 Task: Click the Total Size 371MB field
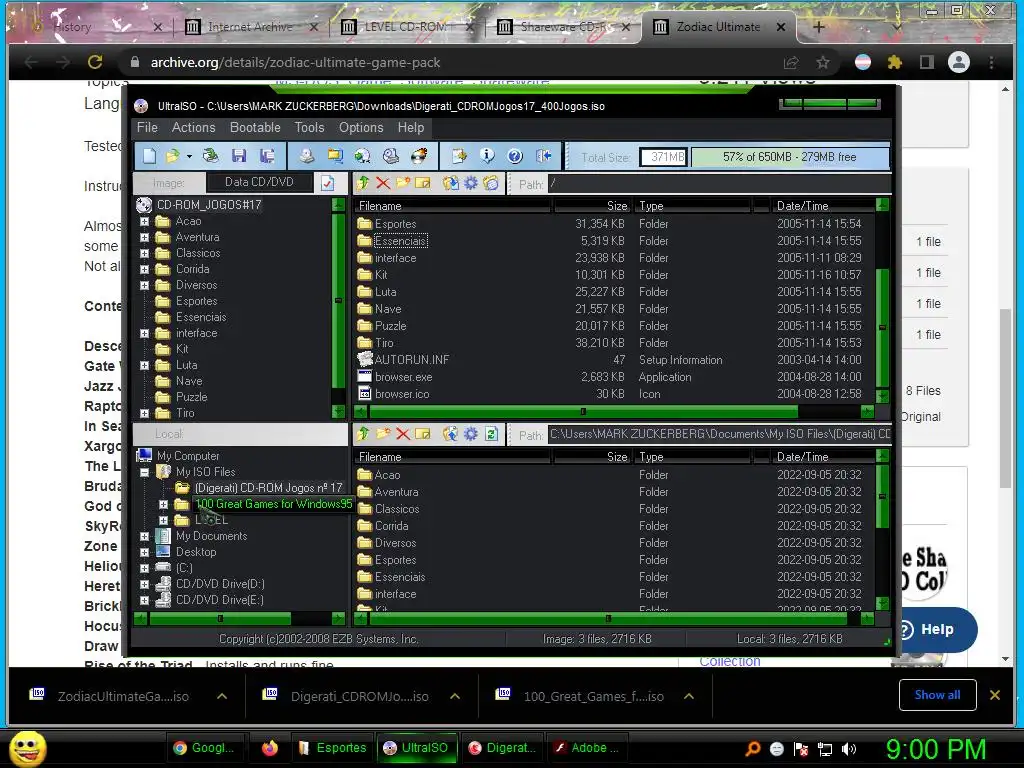tap(664, 157)
